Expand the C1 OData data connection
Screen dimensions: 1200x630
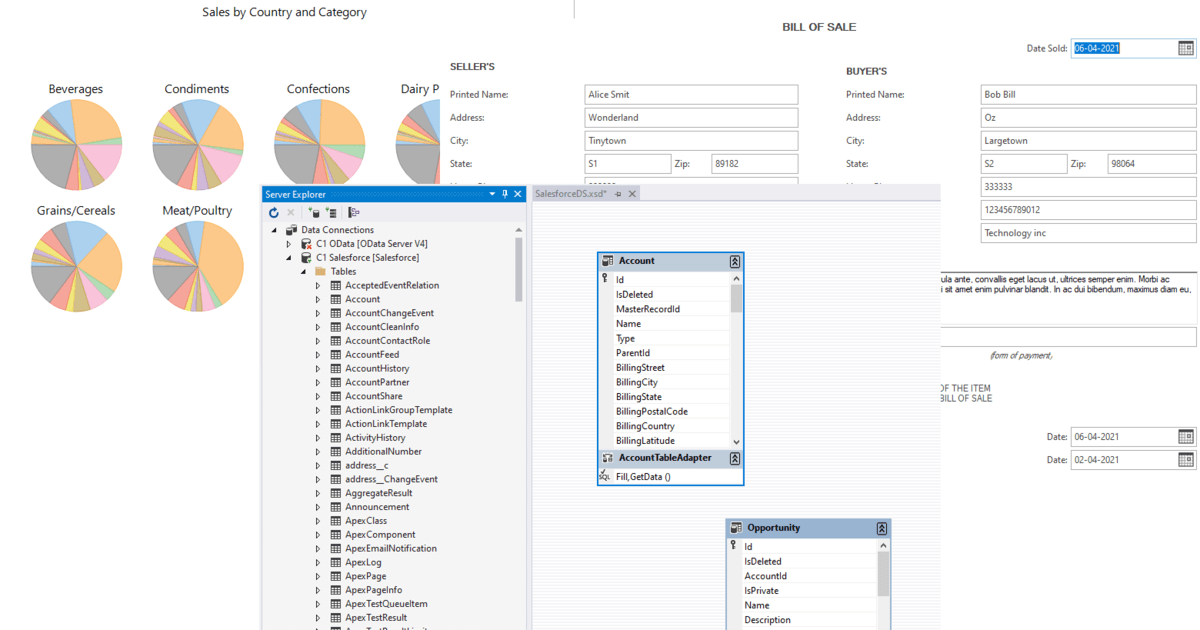pyautogui.click(x=288, y=243)
